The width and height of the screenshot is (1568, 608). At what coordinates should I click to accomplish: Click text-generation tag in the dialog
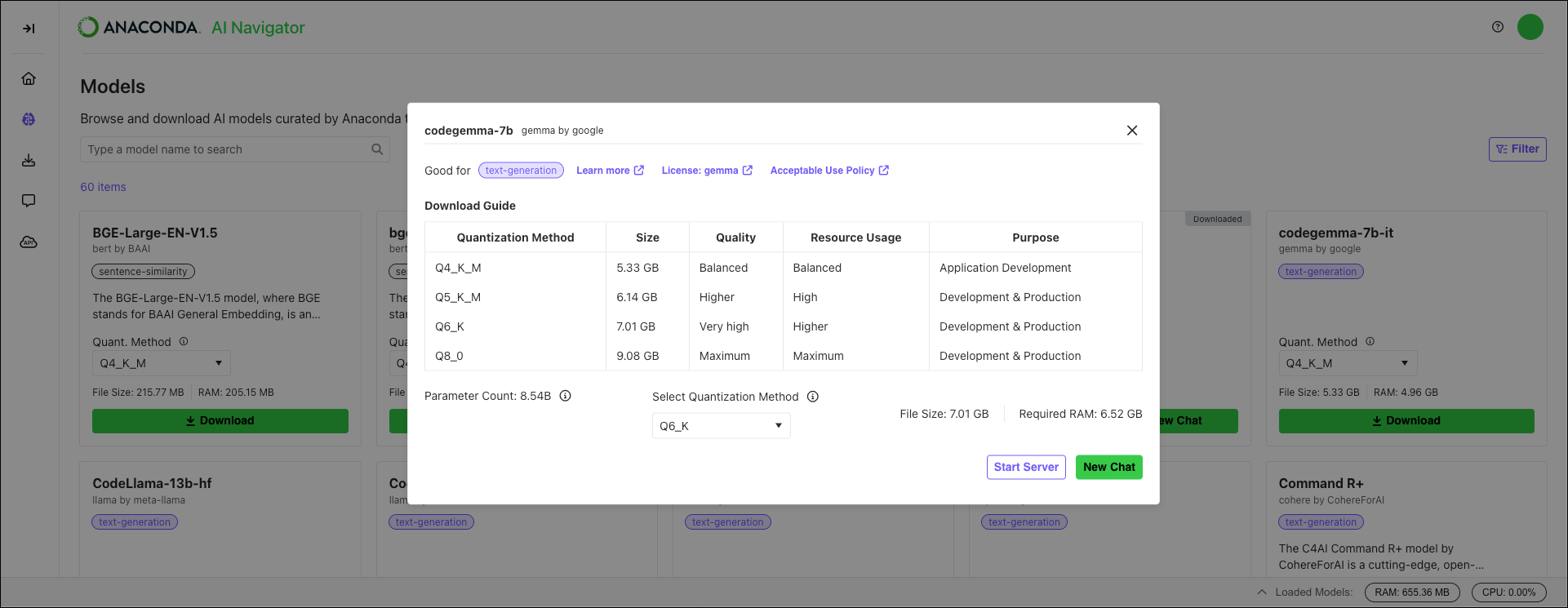tap(521, 171)
